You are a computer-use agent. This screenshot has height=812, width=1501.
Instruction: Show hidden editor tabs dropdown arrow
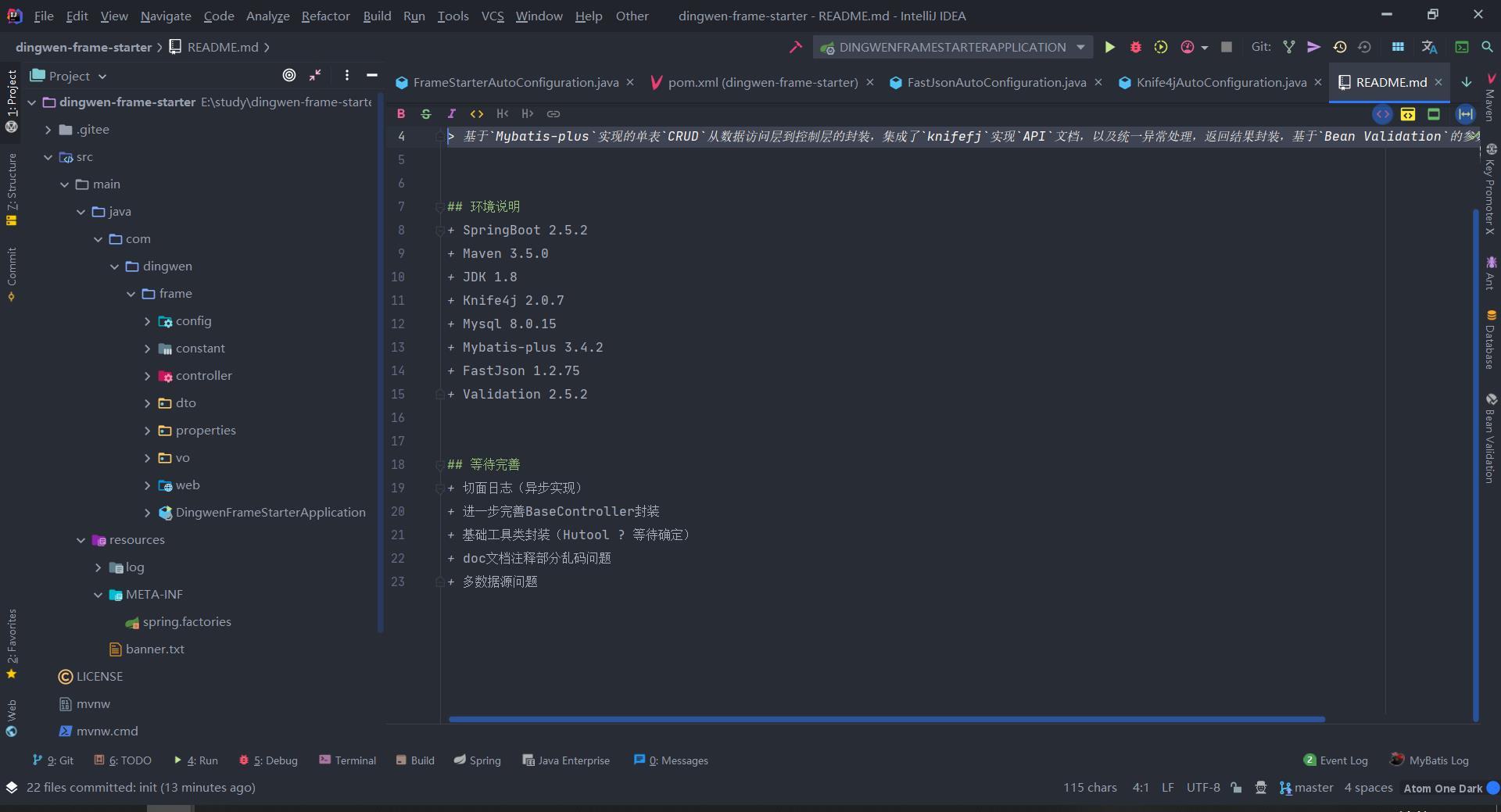[1467, 82]
